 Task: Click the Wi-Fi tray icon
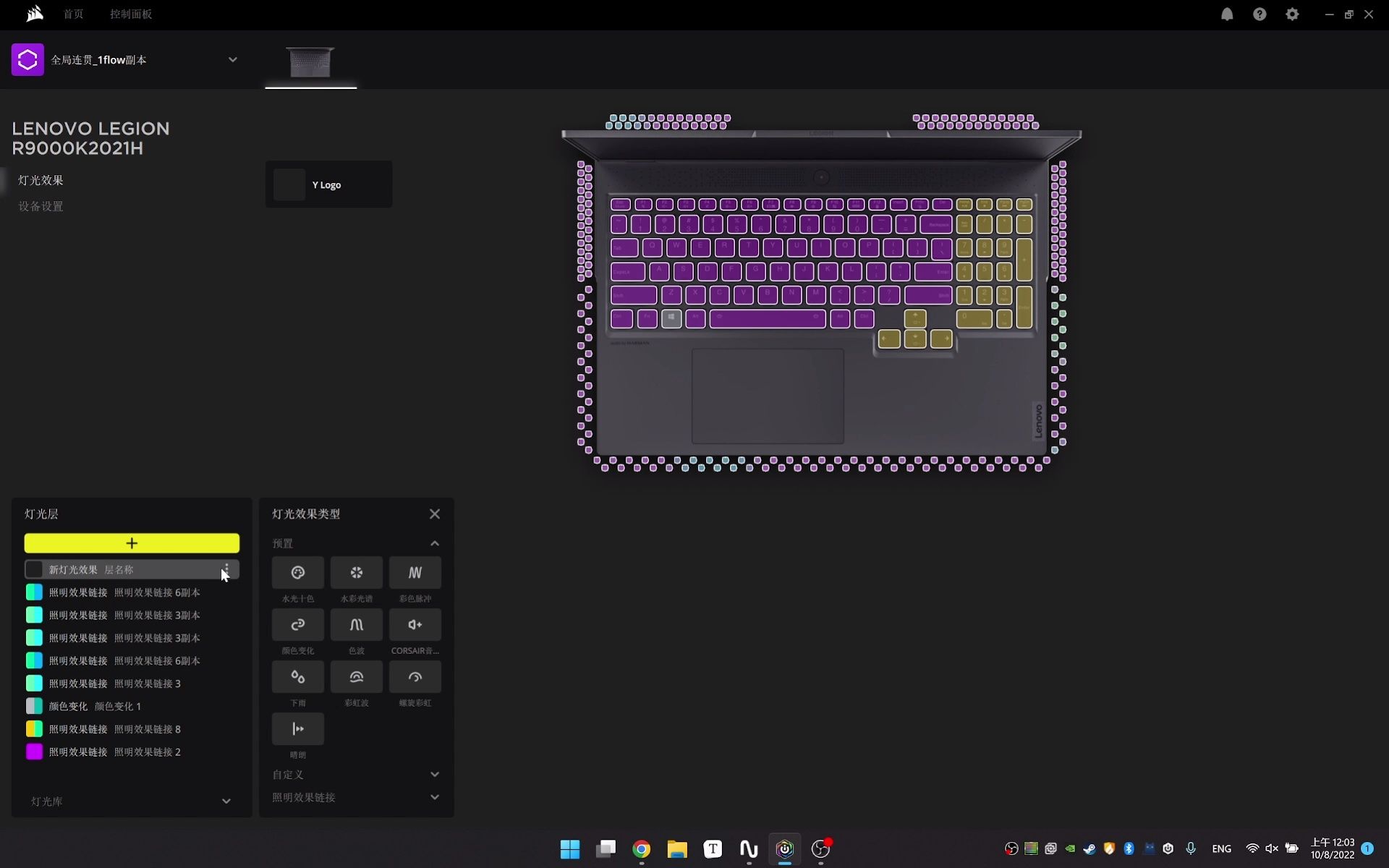point(1252,849)
